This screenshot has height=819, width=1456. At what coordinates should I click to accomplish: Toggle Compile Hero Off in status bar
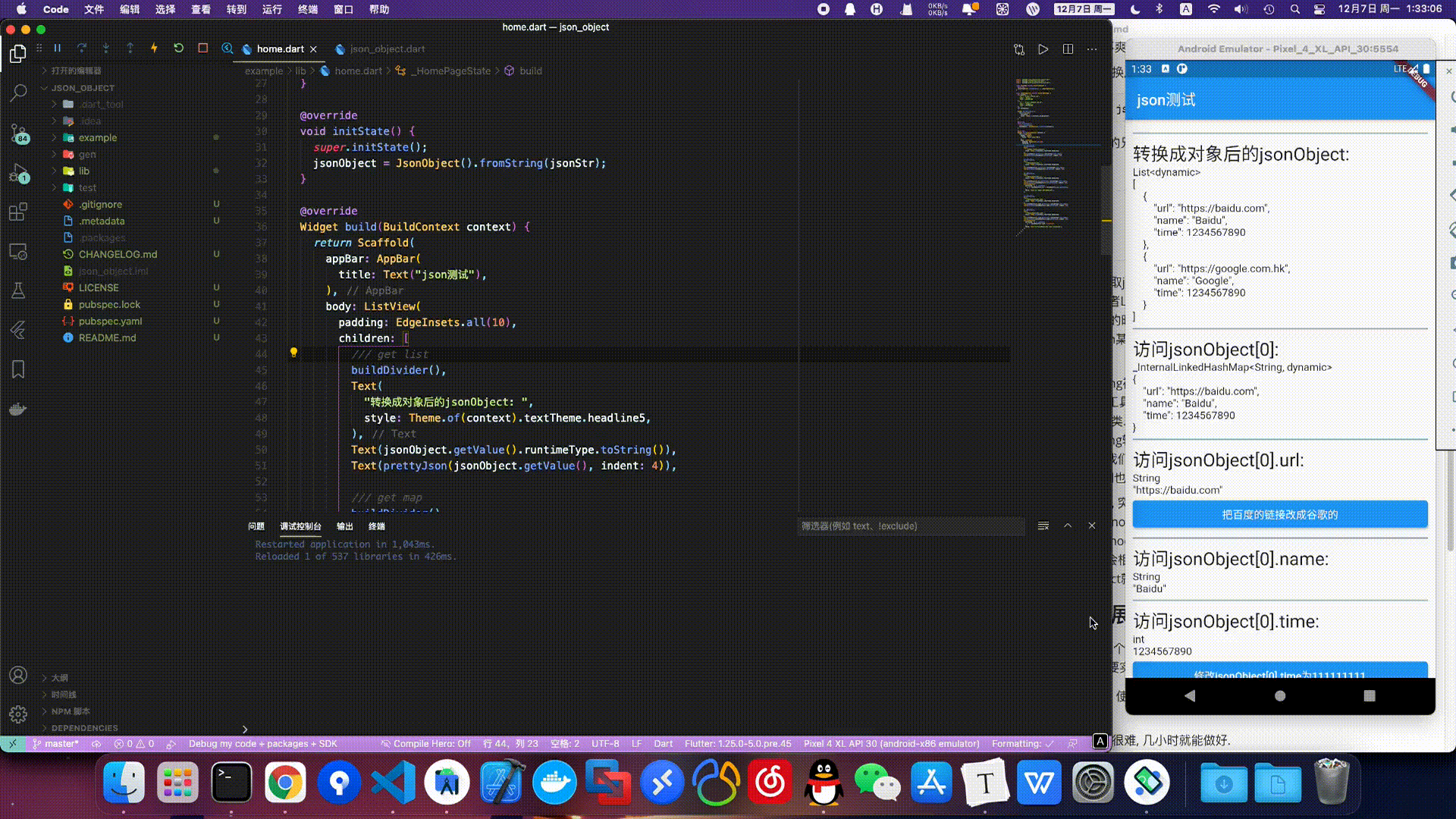click(x=426, y=744)
